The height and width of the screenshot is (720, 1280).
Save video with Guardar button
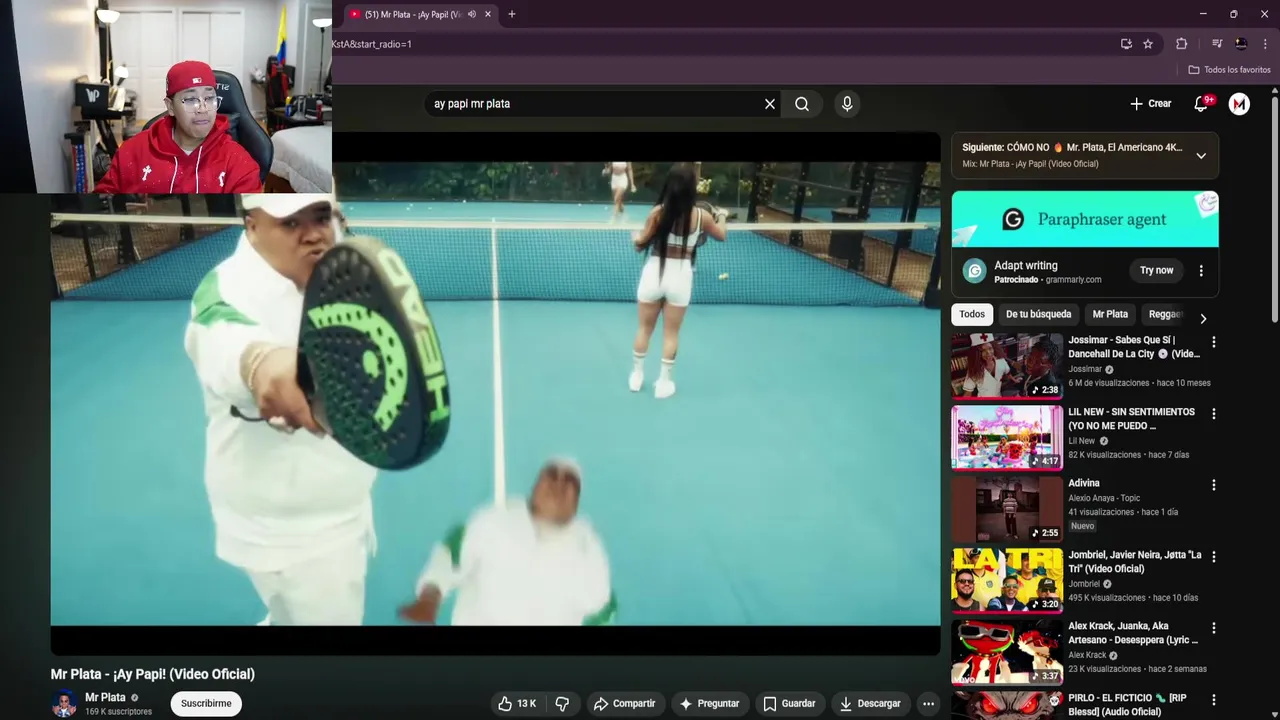coord(789,704)
